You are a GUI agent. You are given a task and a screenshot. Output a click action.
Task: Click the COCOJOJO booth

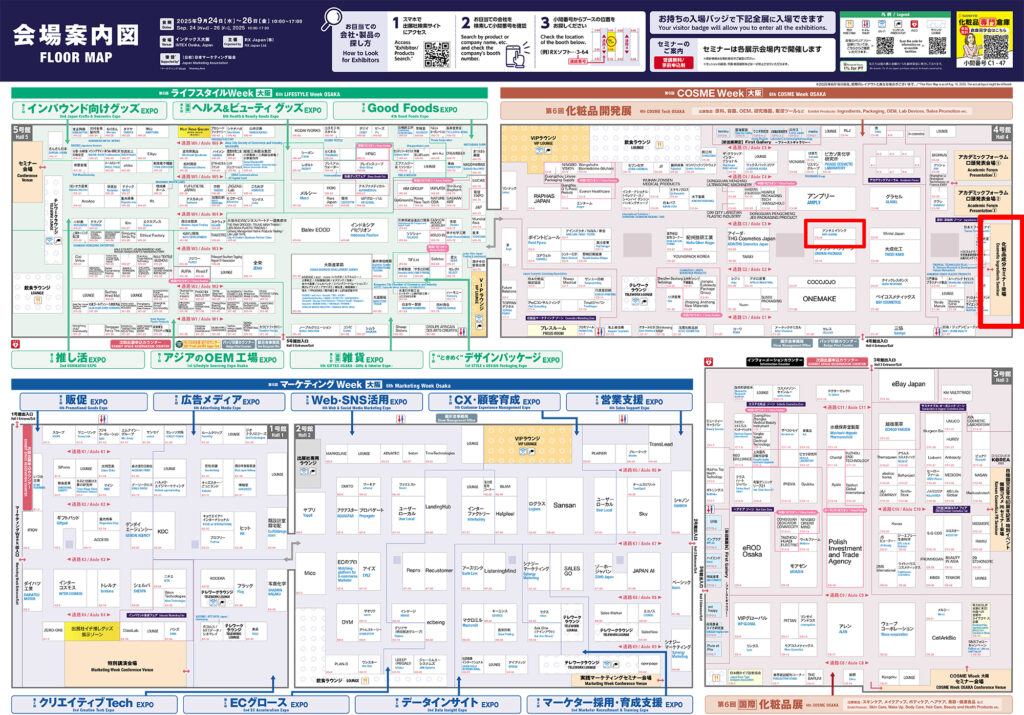coord(820,282)
